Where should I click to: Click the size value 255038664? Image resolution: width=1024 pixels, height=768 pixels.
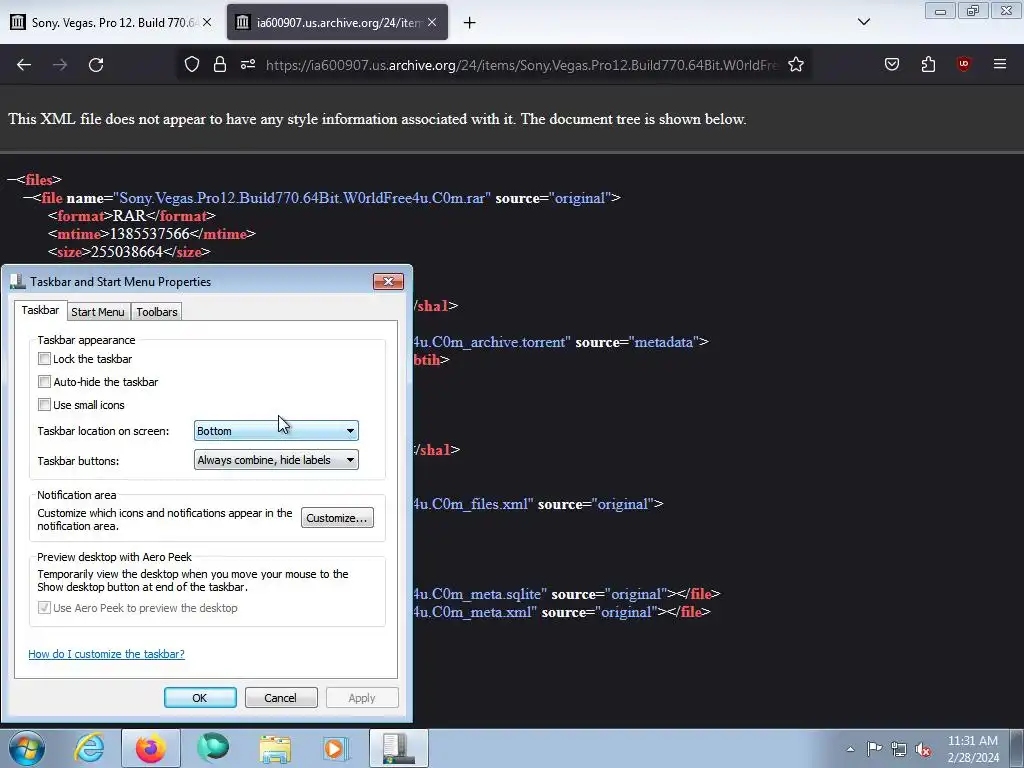127,252
